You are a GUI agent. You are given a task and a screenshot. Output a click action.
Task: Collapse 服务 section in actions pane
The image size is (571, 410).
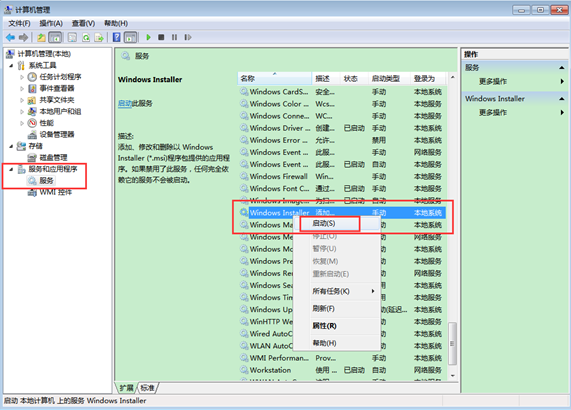tap(561, 68)
